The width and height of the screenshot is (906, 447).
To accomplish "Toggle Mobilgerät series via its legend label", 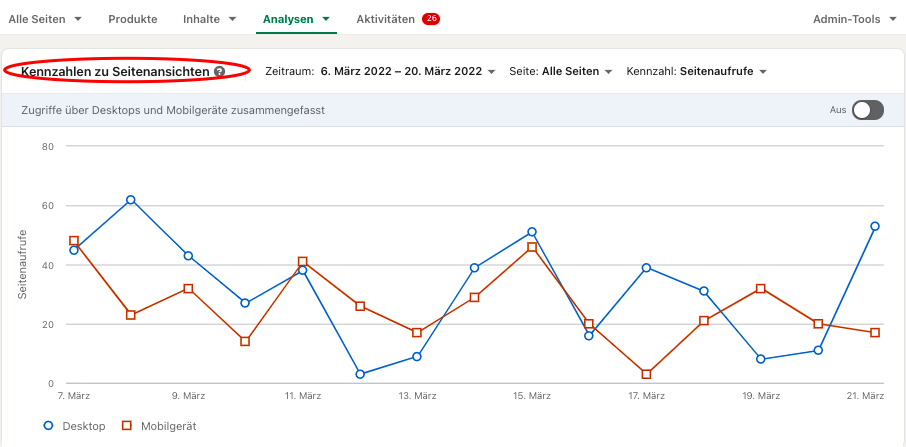I will tap(168, 426).
